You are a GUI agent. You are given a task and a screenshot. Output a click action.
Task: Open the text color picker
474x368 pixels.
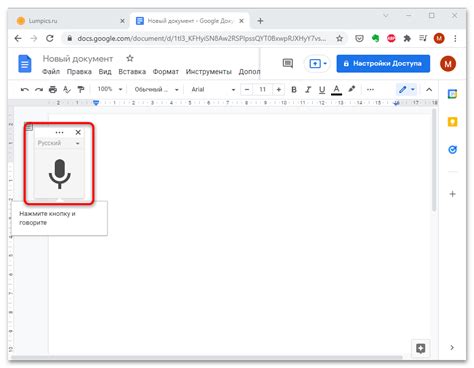(x=336, y=89)
